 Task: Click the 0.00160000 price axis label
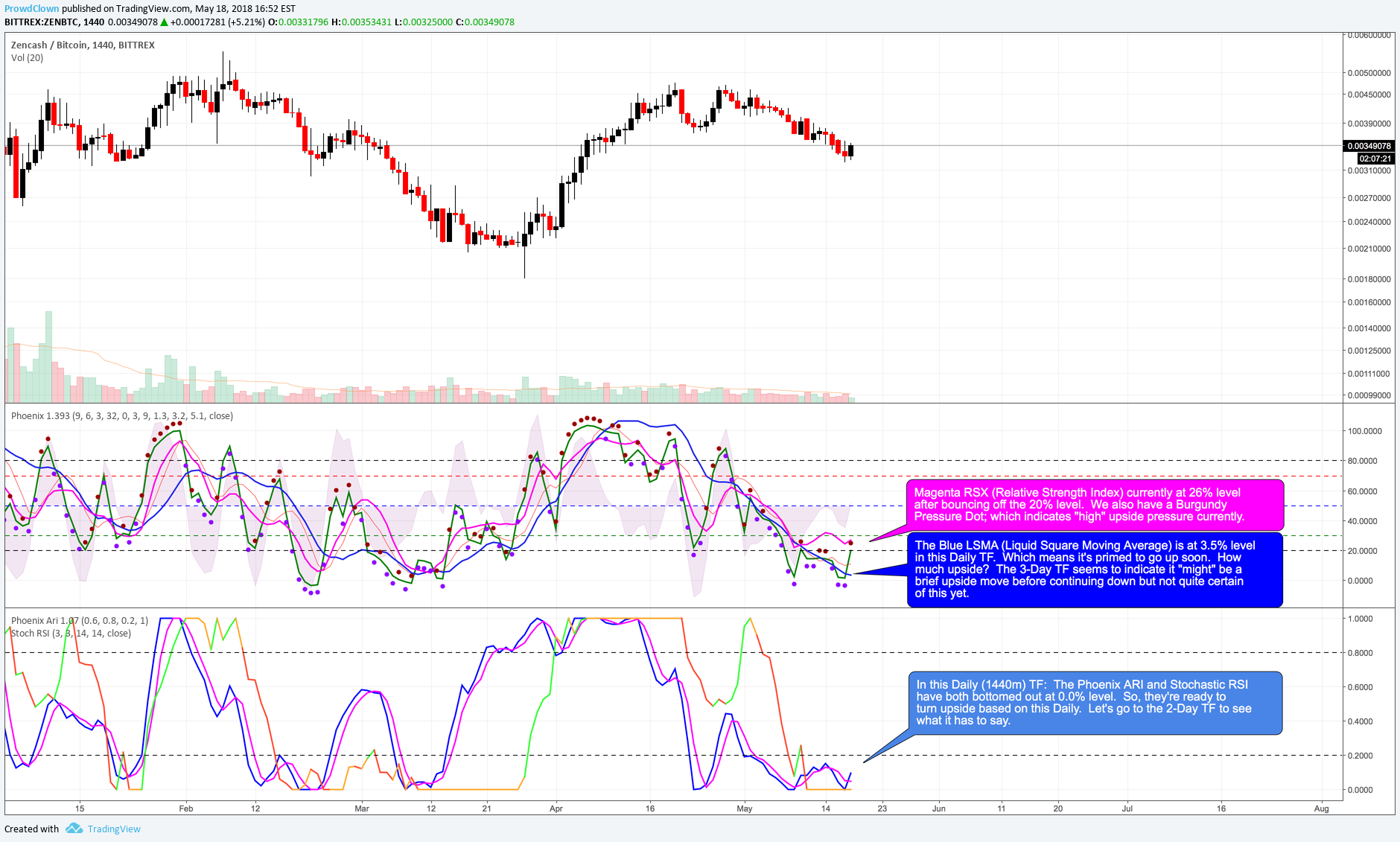click(1369, 302)
